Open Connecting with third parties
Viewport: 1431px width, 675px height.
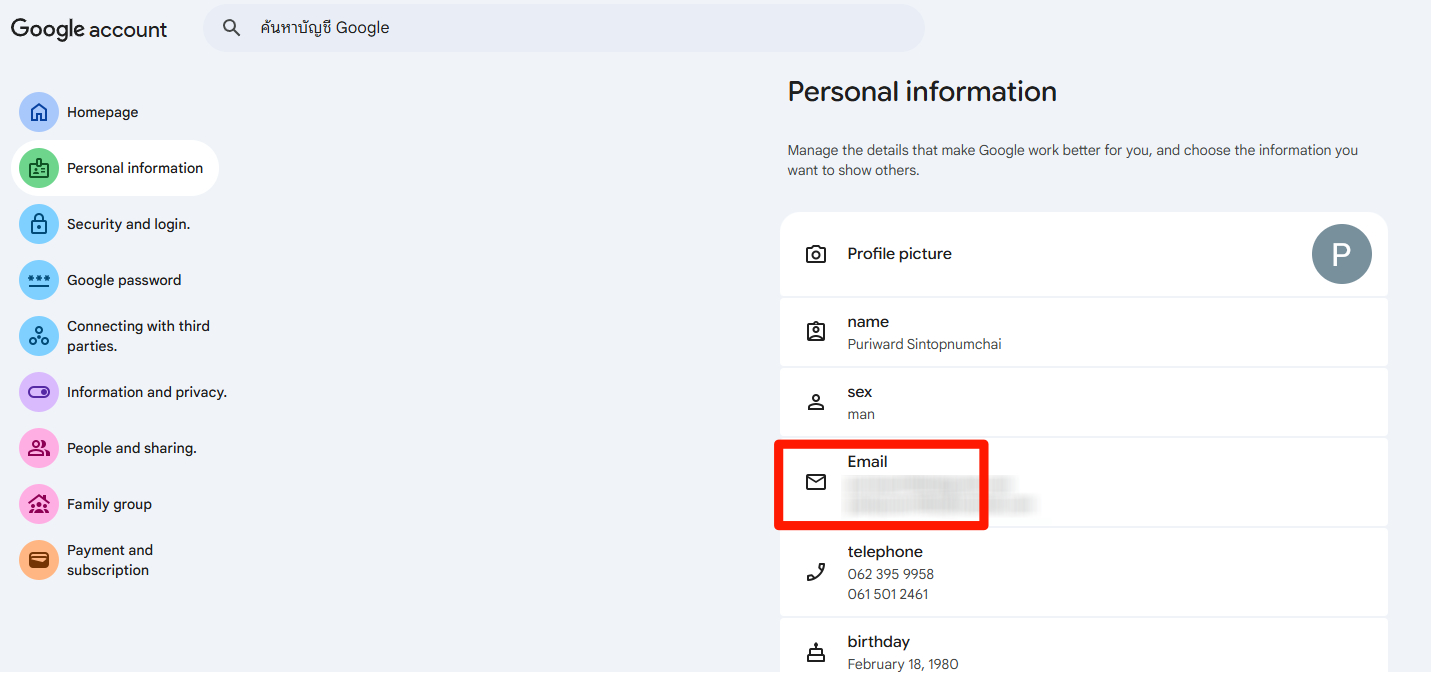click(x=138, y=336)
